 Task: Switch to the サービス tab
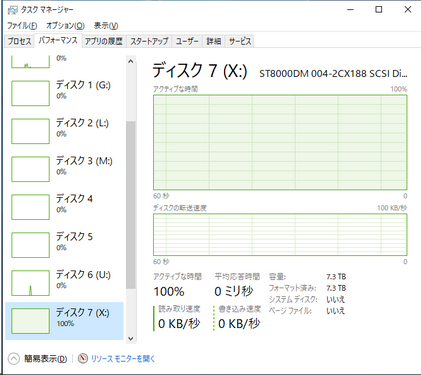coord(240,41)
